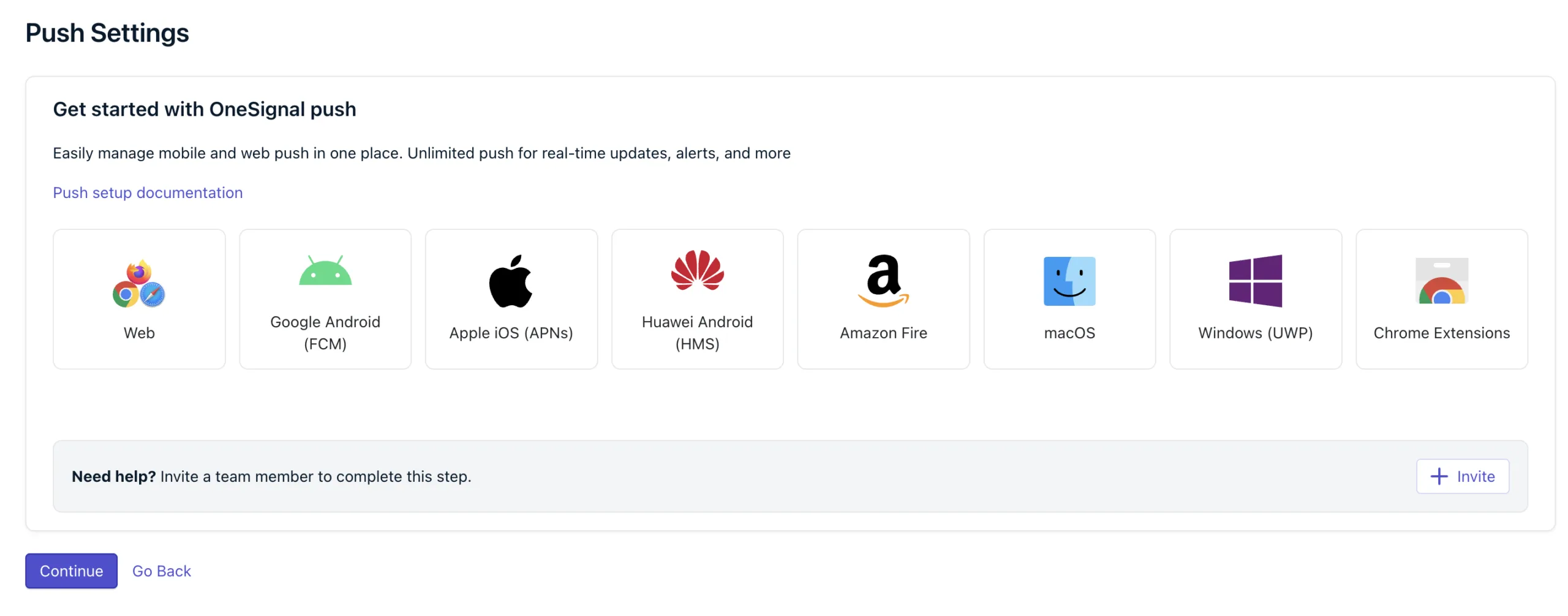The height and width of the screenshot is (616, 1568).
Task: Pick the Amazon Fire platform label
Action: pos(883,333)
